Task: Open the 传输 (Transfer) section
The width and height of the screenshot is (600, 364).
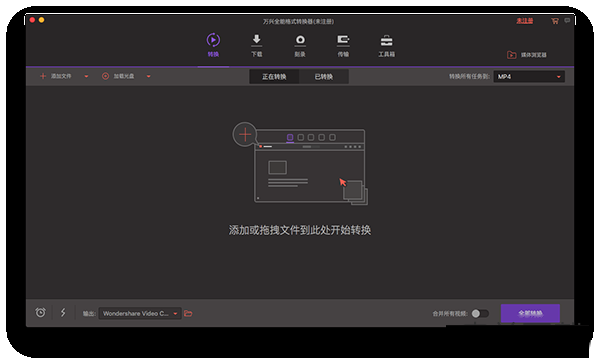Action: coord(343,45)
